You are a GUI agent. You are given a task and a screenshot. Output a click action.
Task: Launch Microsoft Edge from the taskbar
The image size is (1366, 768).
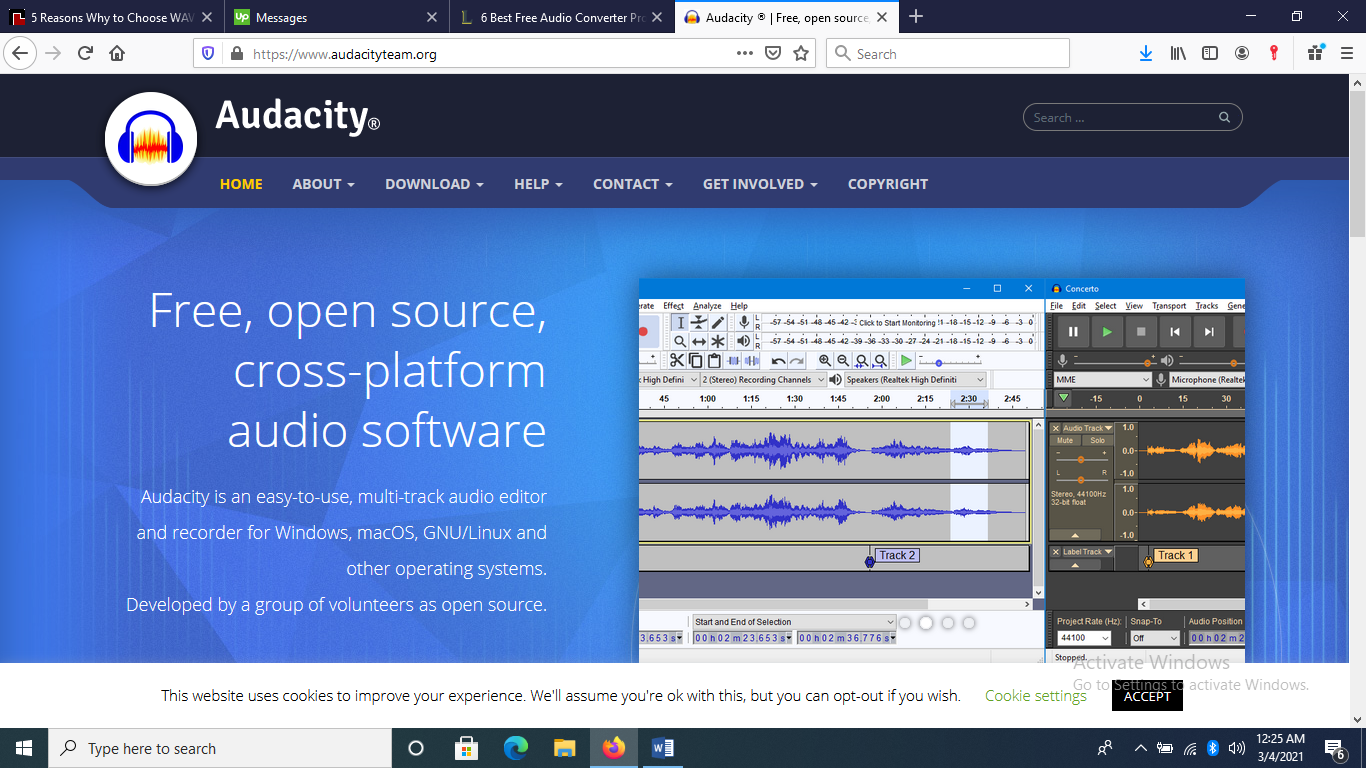point(515,748)
